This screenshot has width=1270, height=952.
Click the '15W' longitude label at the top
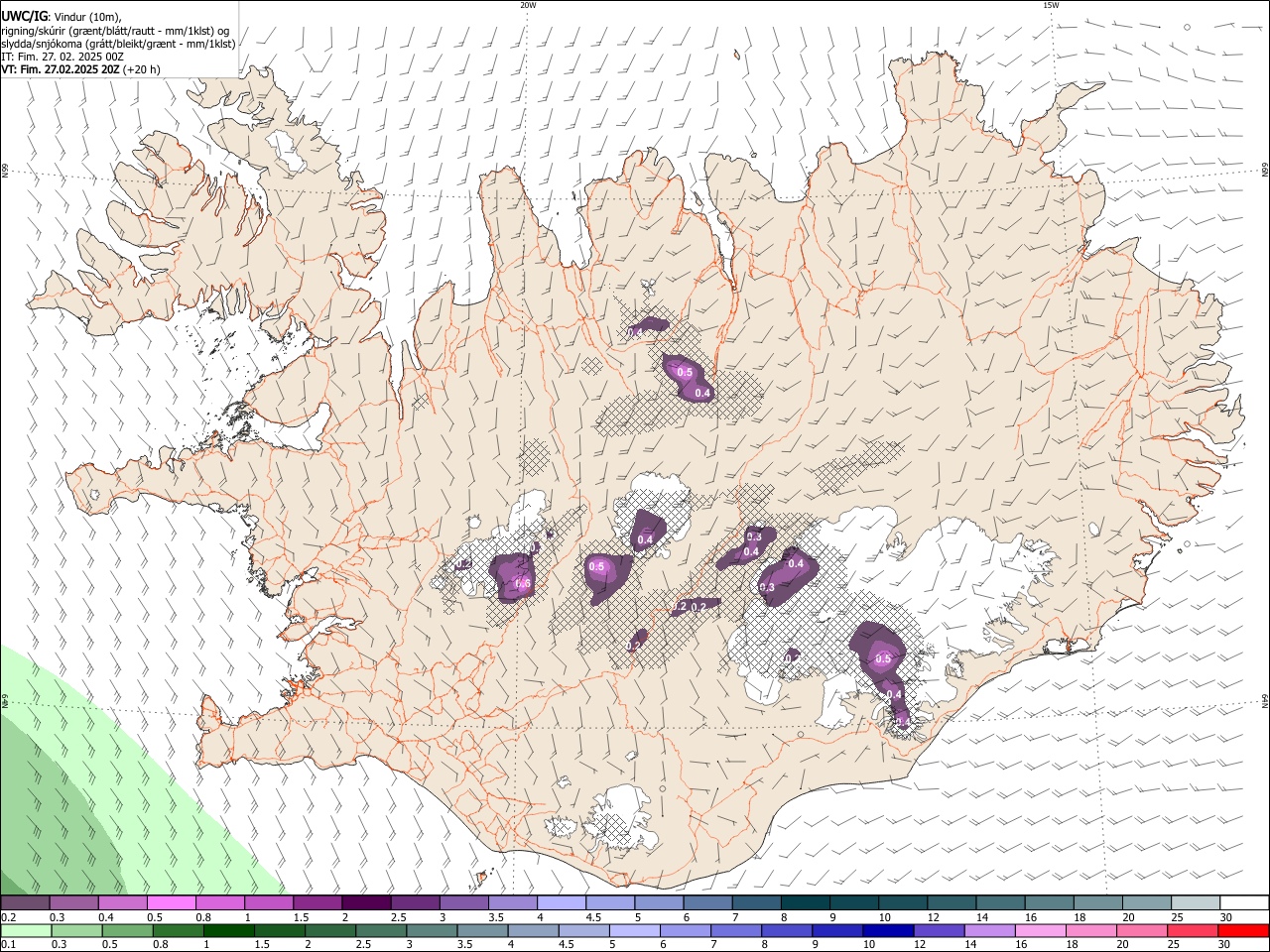click(1051, 5)
